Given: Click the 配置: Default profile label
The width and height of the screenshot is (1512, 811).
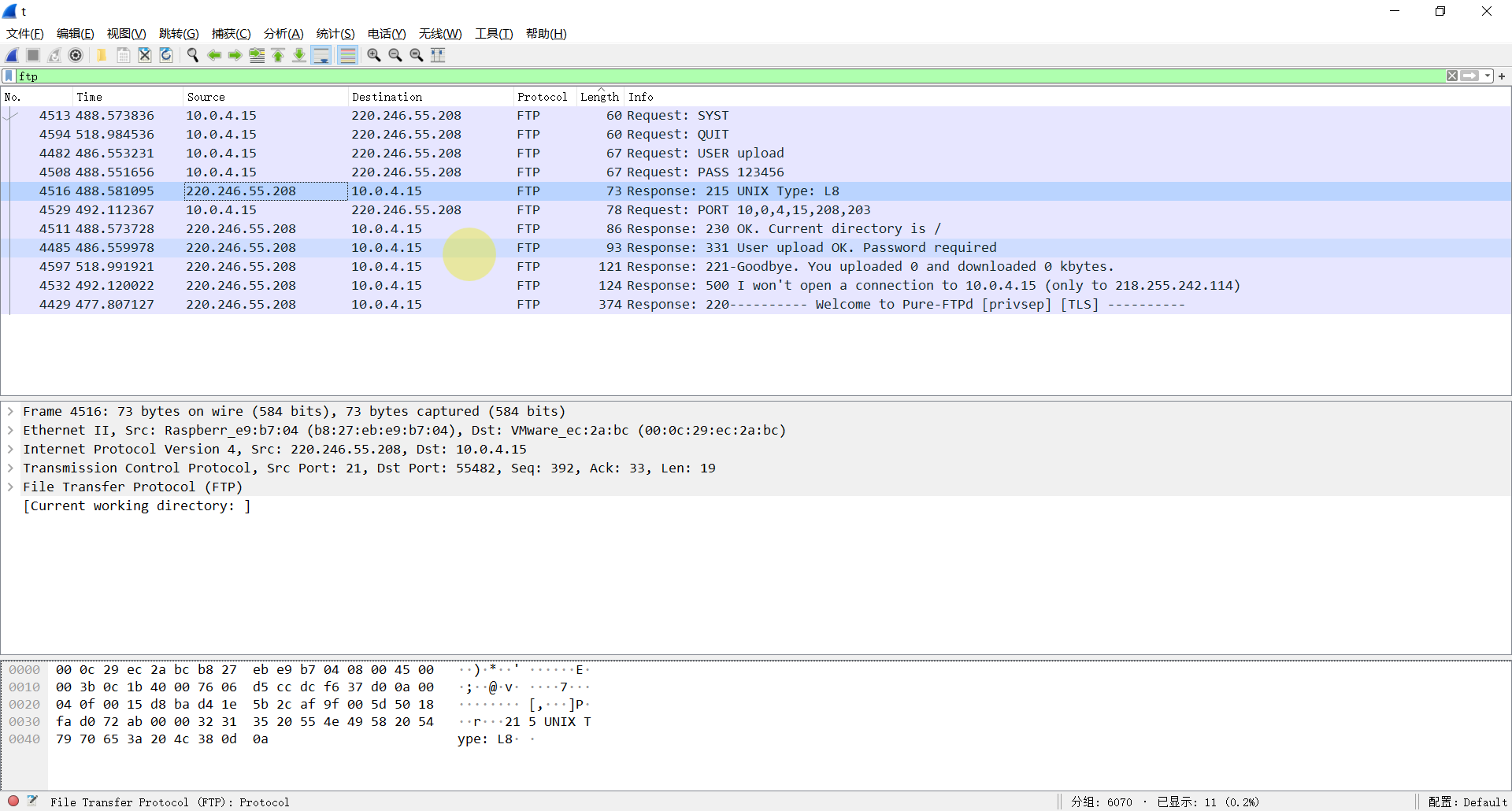Looking at the screenshot, I should pos(1468,802).
